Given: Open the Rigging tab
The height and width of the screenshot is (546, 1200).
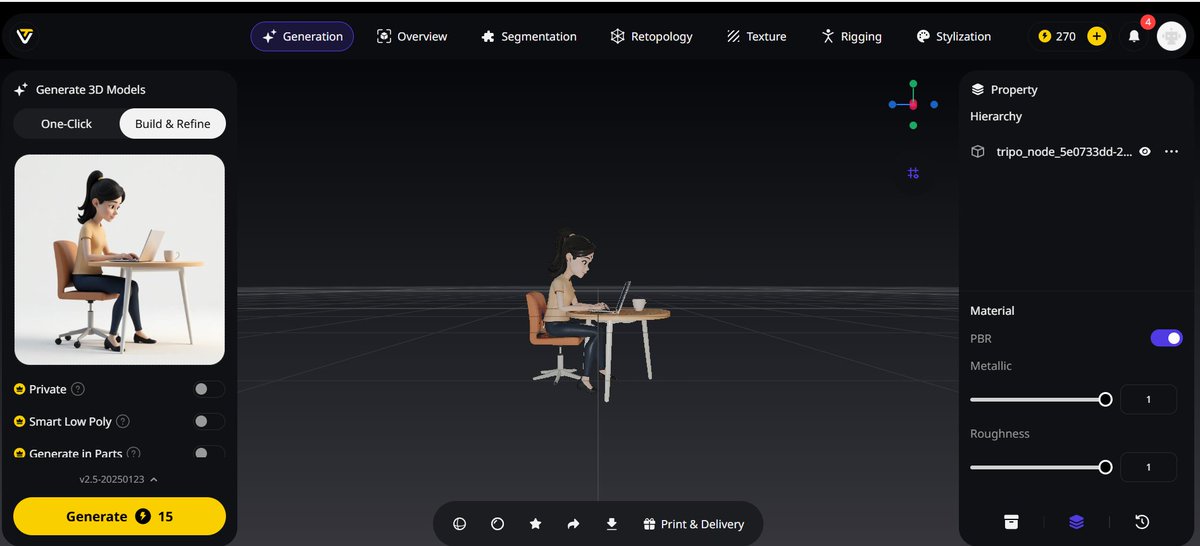Looking at the screenshot, I should point(851,36).
